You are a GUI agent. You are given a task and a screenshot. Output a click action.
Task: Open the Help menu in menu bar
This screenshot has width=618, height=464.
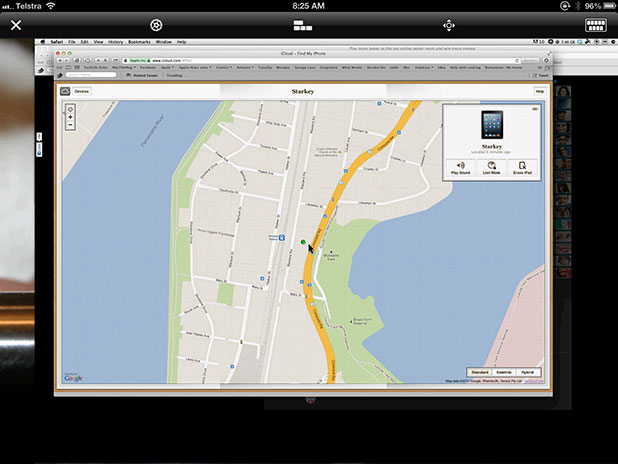tap(181, 42)
